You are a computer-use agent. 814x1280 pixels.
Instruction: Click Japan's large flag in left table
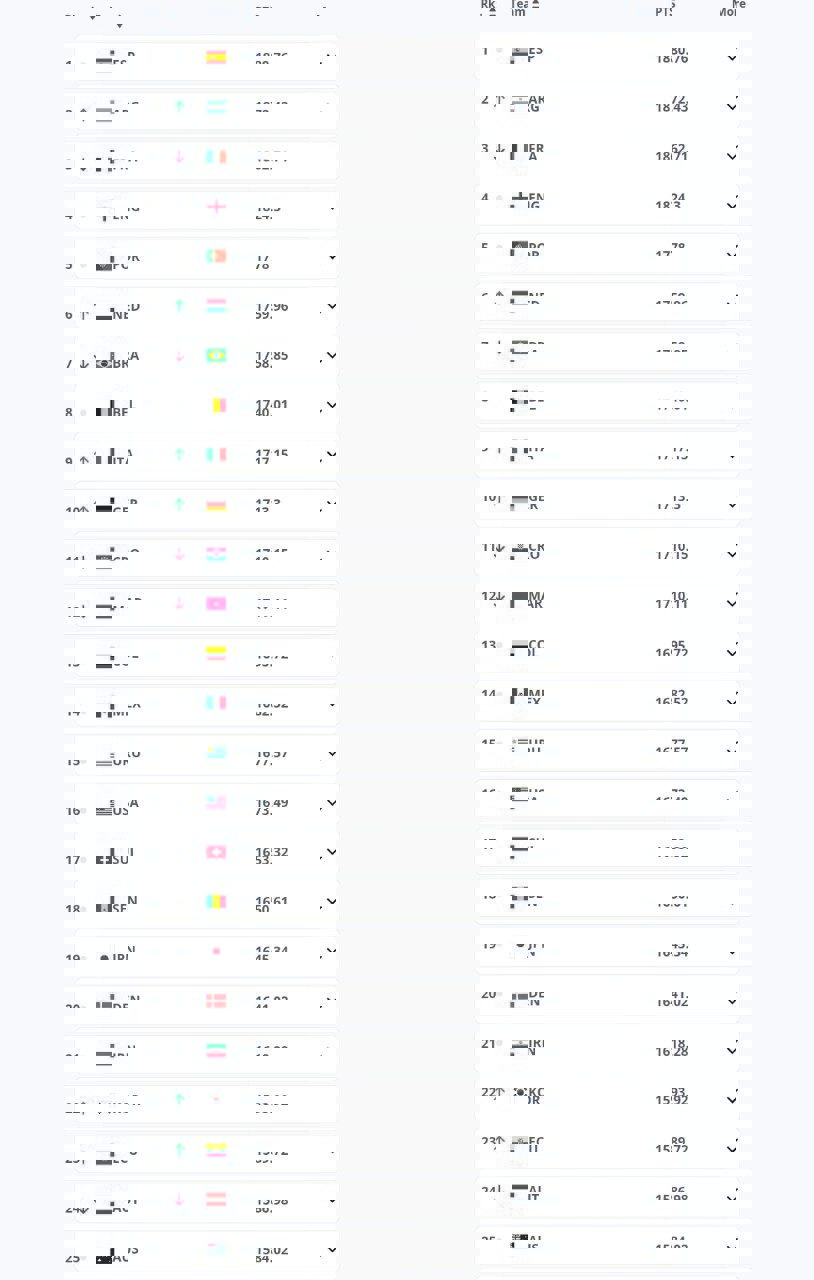pos(216,951)
